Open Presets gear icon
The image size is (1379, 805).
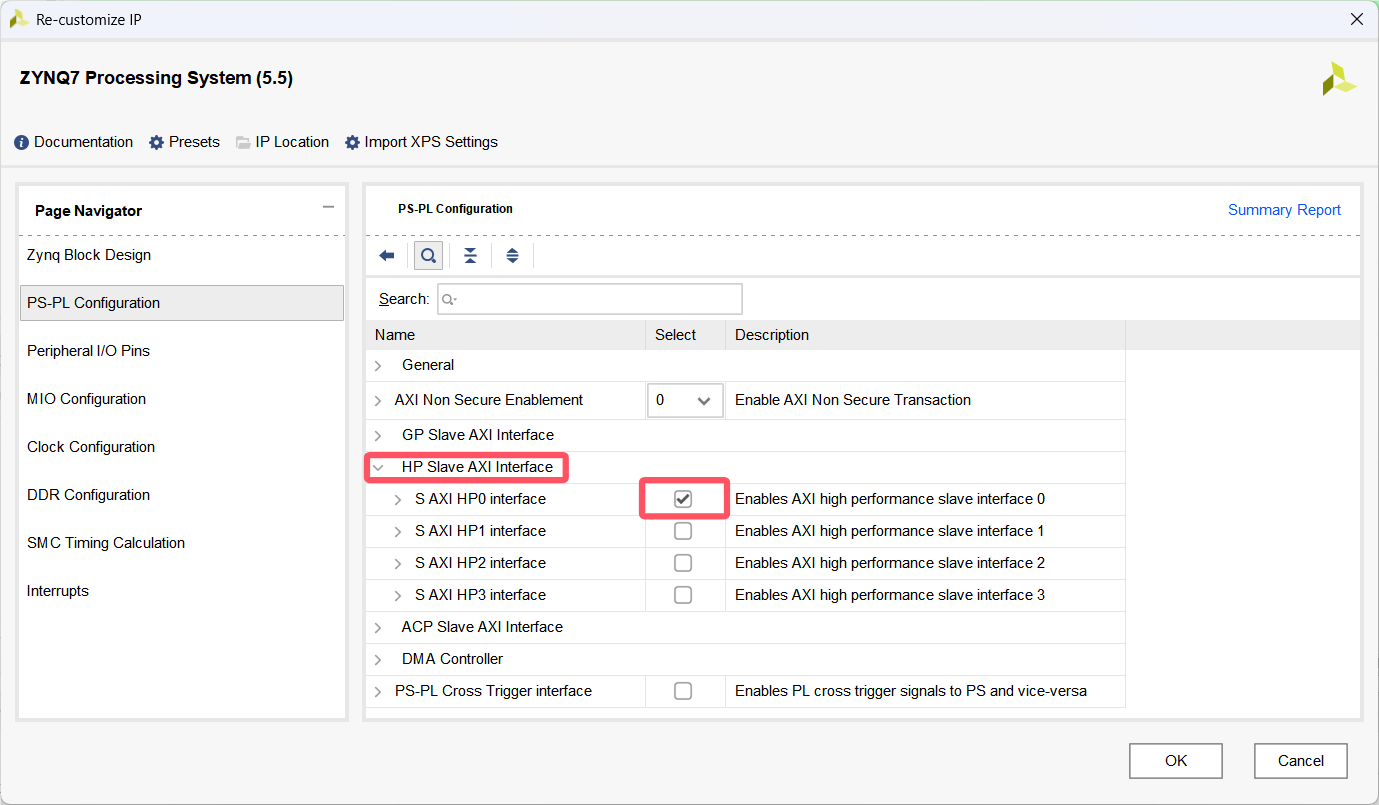point(156,143)
